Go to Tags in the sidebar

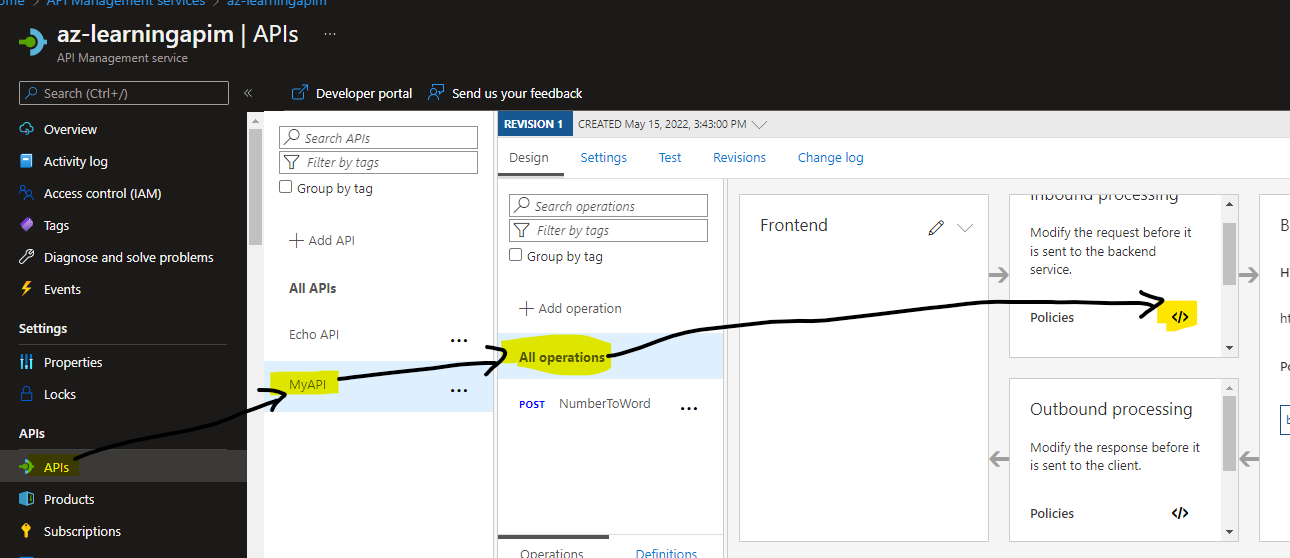[x=56, y=225]
